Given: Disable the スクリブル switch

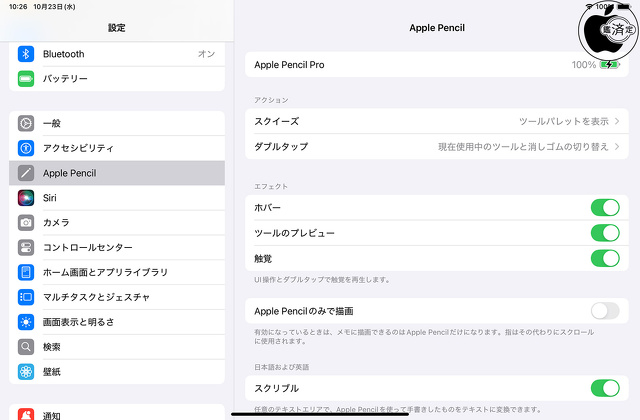Looking at the screenshot, I should (605, 388).
